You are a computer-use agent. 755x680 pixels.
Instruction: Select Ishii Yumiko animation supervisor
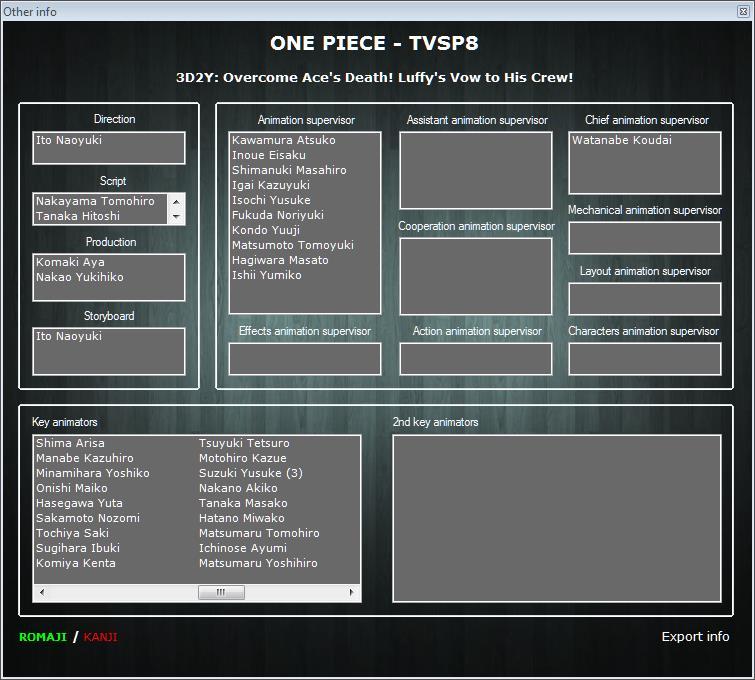267,275
